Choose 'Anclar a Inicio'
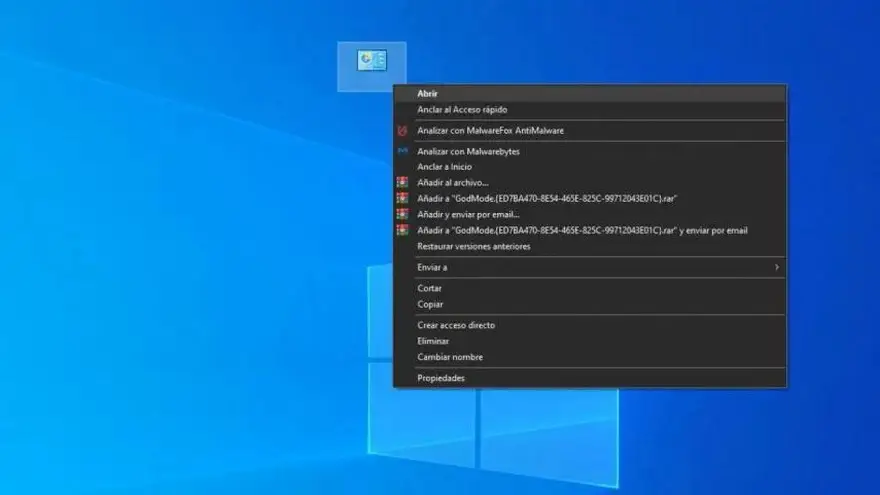Image resolution: width=880 pixels, height=495 pixels. 590,167
